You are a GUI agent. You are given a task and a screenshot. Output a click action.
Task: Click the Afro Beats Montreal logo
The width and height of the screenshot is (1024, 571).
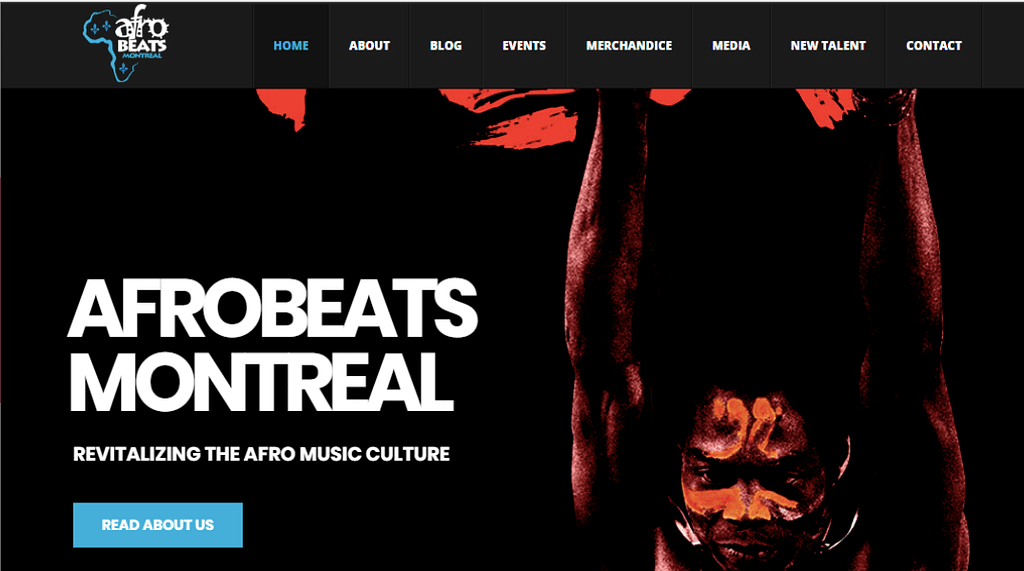tap(125, 43)
